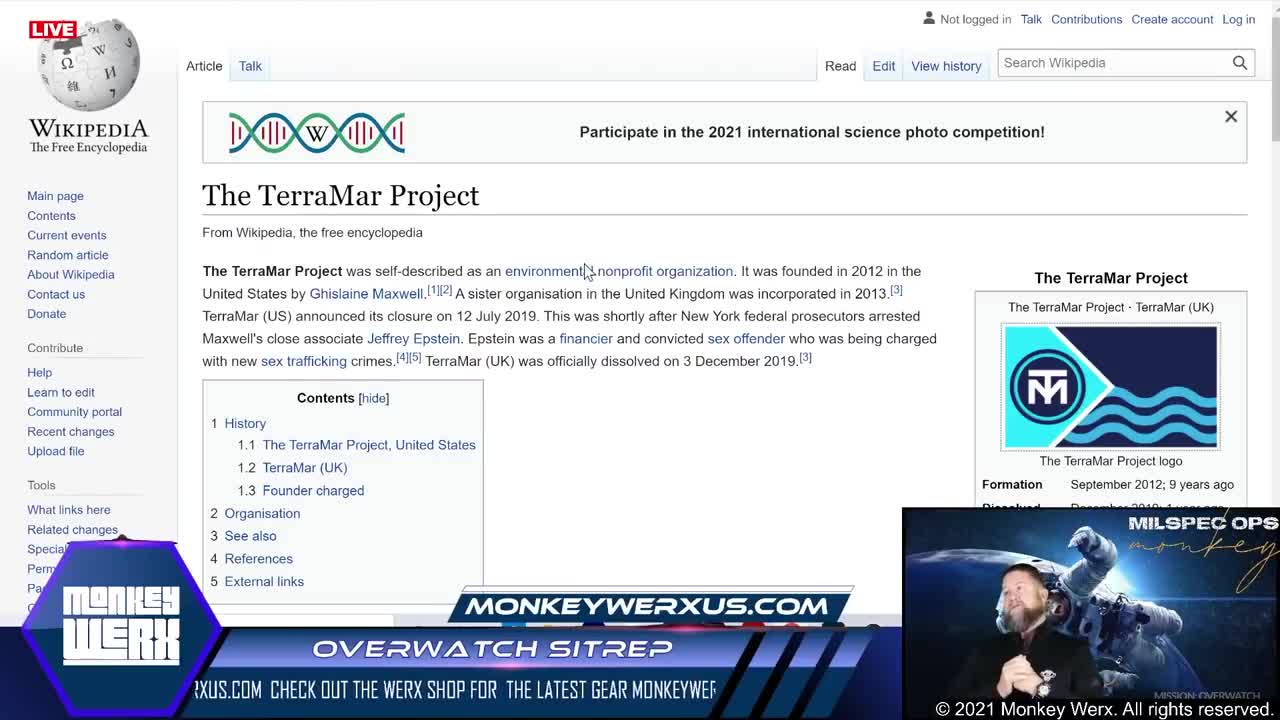Click citation [4] after crimes
The height and width of the screenshot is (720, 1280).
[402, 357]
